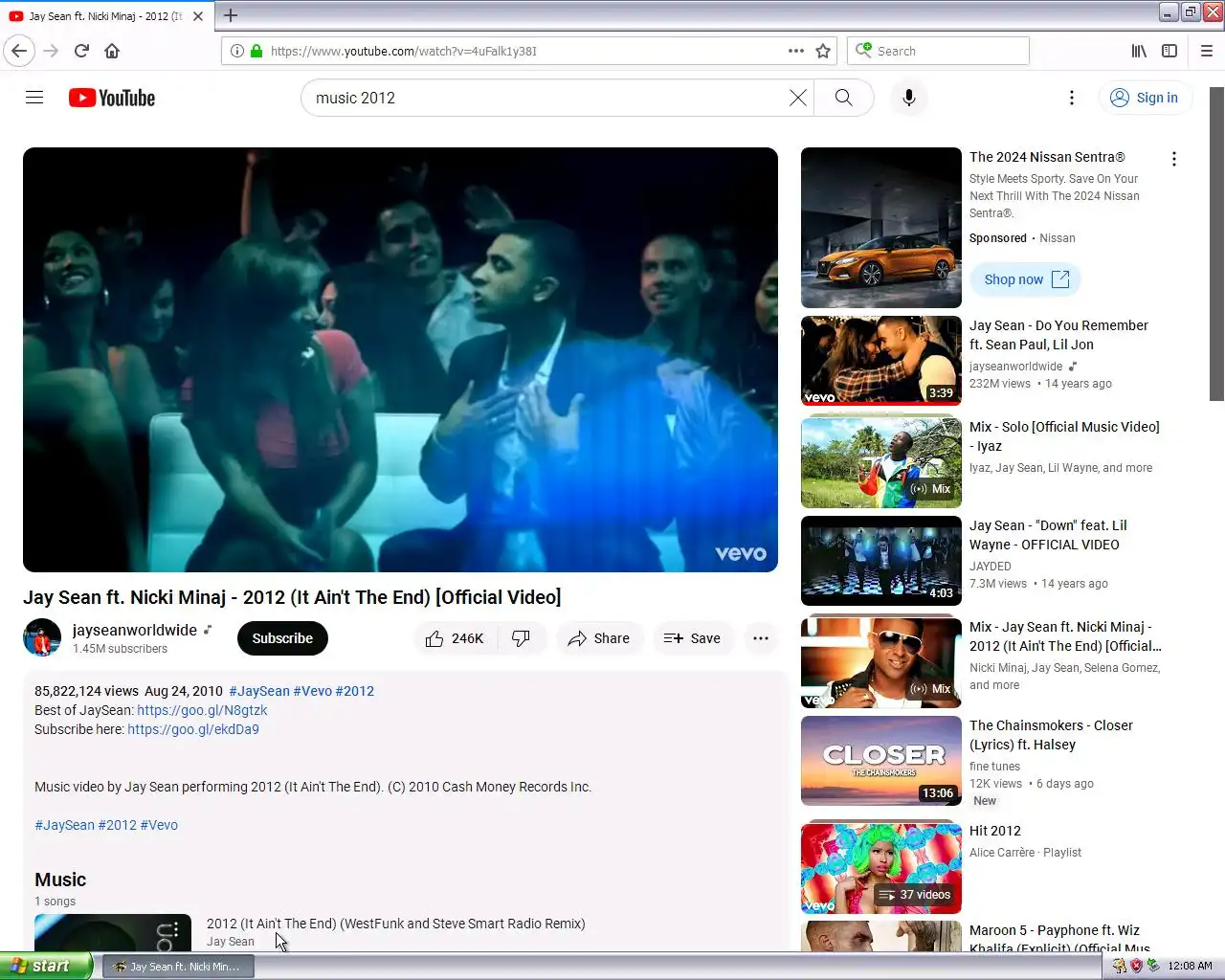This screenshot has height=980, width=1225.
Task: View the connection padlock details
Action: [256, 51]
